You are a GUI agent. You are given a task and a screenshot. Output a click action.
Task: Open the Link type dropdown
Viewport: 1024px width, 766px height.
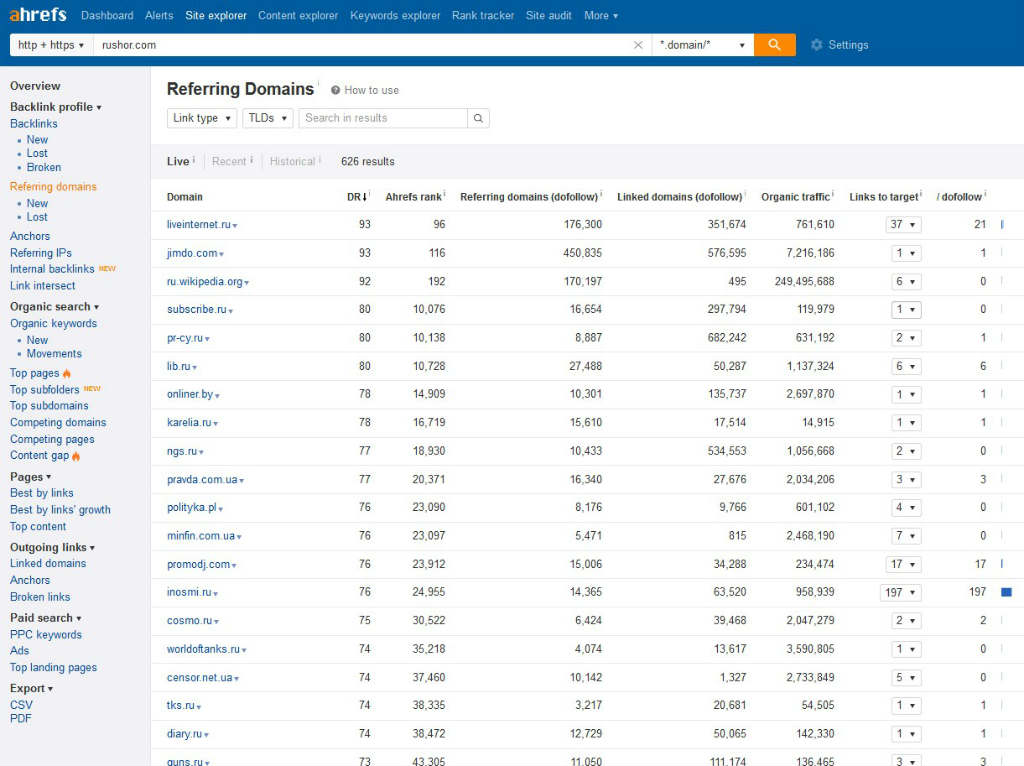click(x=202, y=118)
